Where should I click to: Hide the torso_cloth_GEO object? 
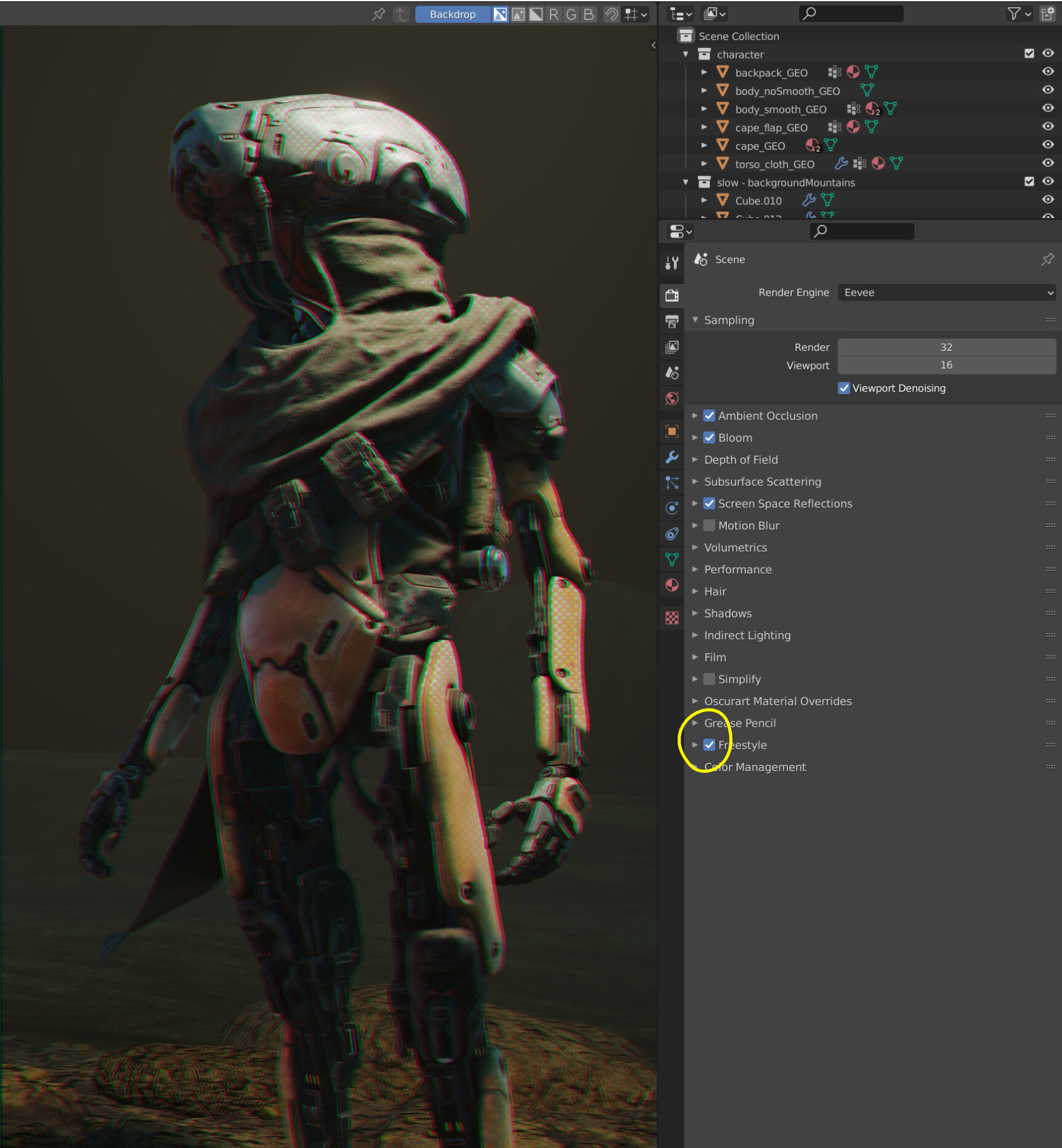[1048, 163]
